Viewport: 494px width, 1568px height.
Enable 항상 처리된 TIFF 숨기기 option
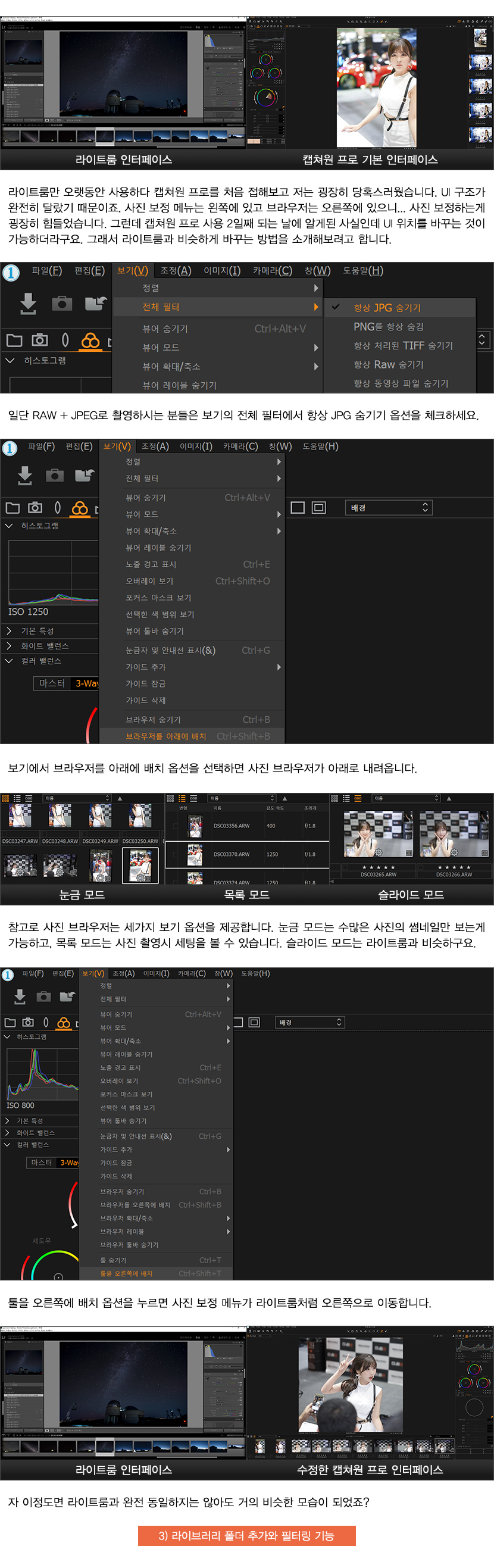click(400, 345)
